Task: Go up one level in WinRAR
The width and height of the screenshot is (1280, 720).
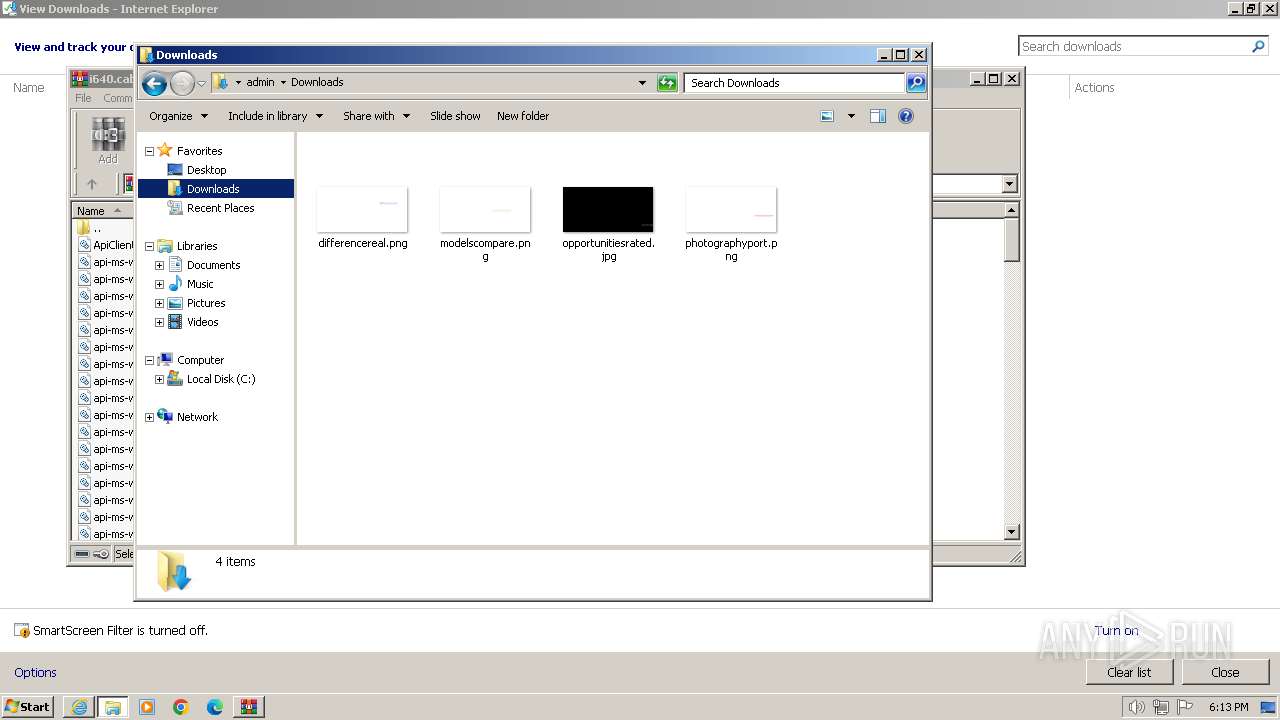Action: (92, 184)
